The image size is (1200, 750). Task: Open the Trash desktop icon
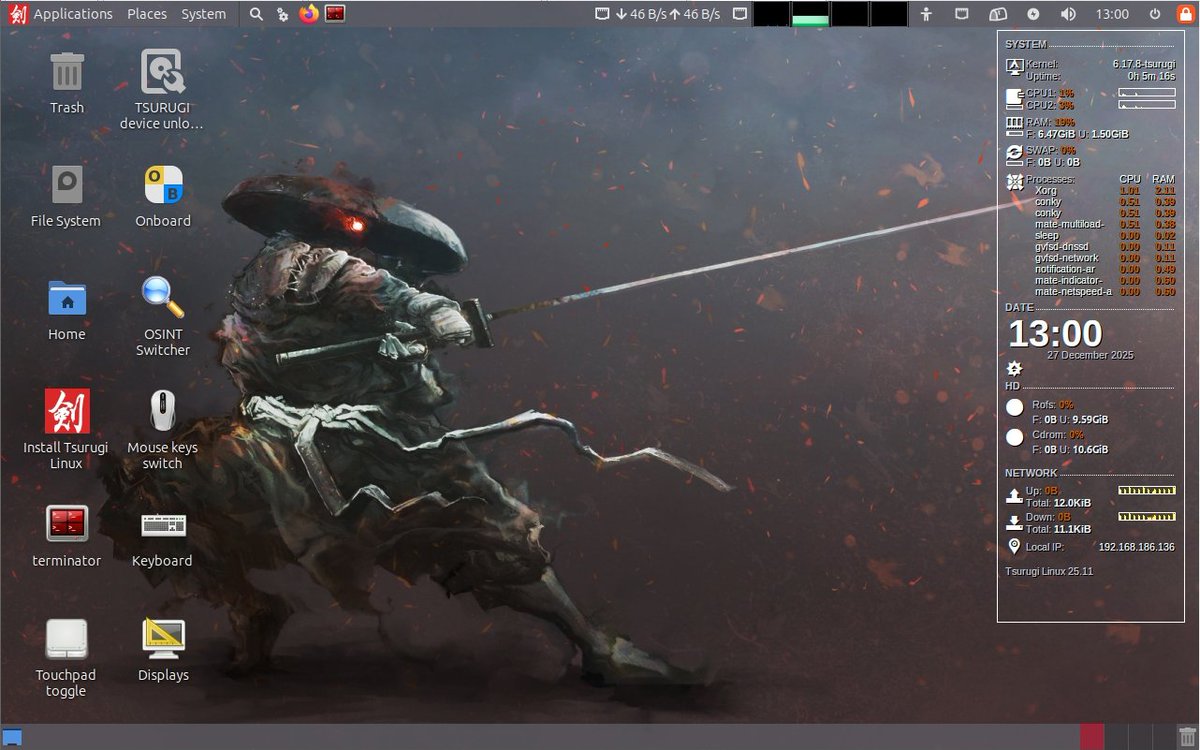tap(67, 72)
